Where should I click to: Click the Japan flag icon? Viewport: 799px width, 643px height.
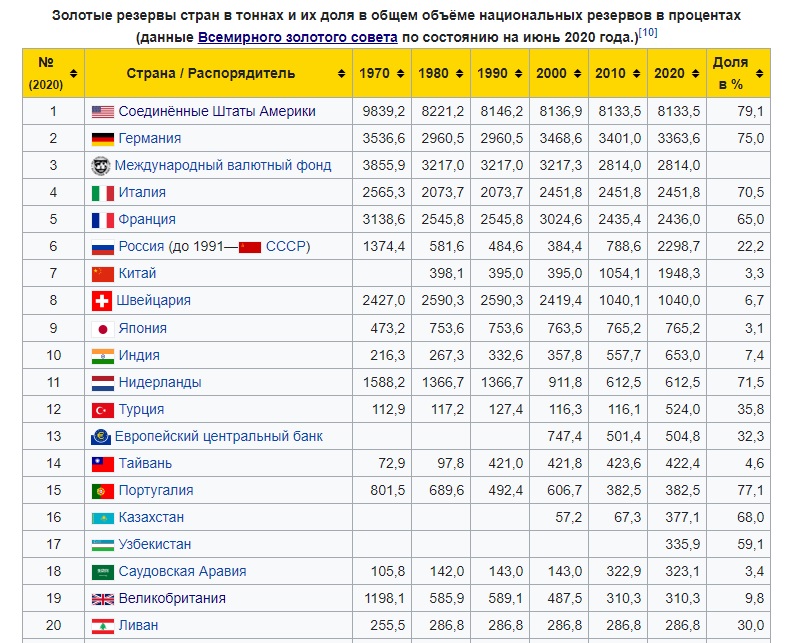click(x=102, y=329)
